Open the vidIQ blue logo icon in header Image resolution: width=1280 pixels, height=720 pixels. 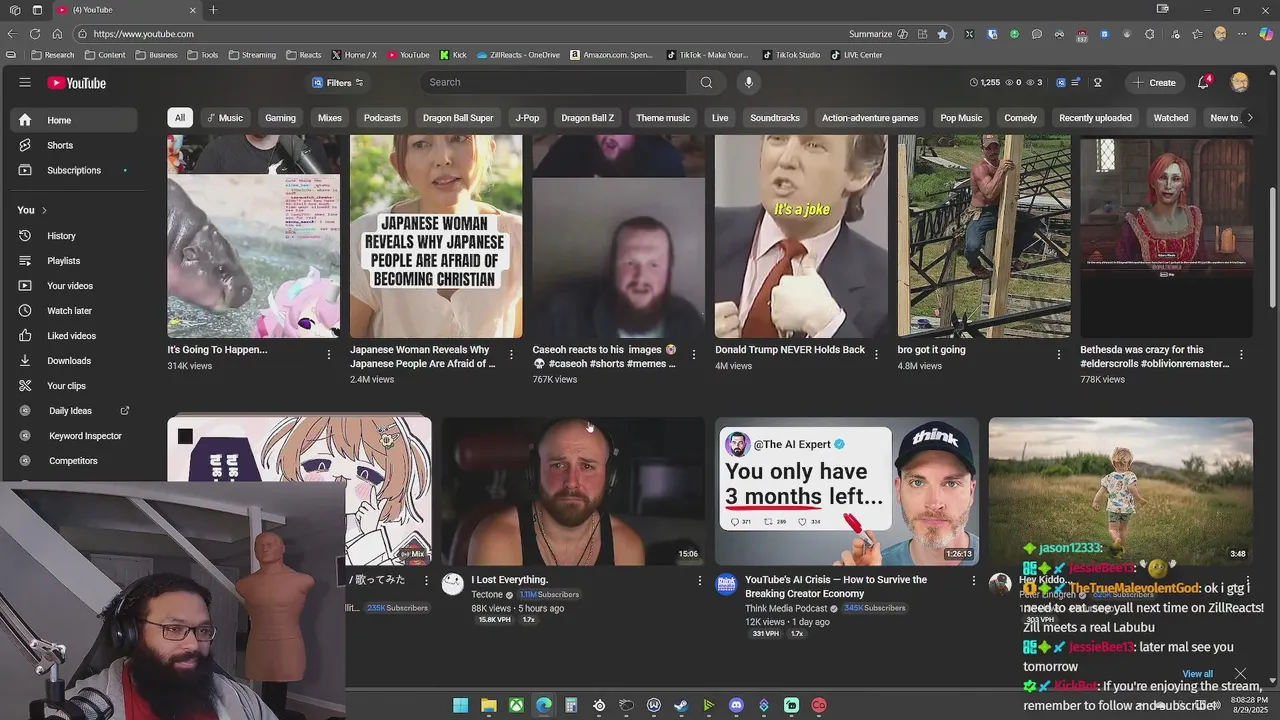click(1060, 83)
